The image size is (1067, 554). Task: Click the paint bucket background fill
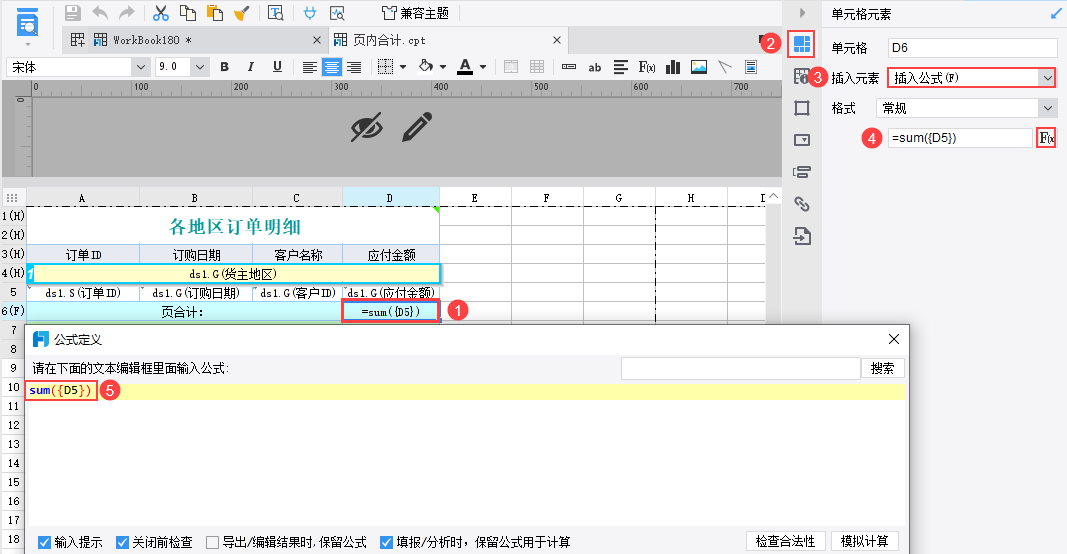pyautogui.click(x=426, y=66)
